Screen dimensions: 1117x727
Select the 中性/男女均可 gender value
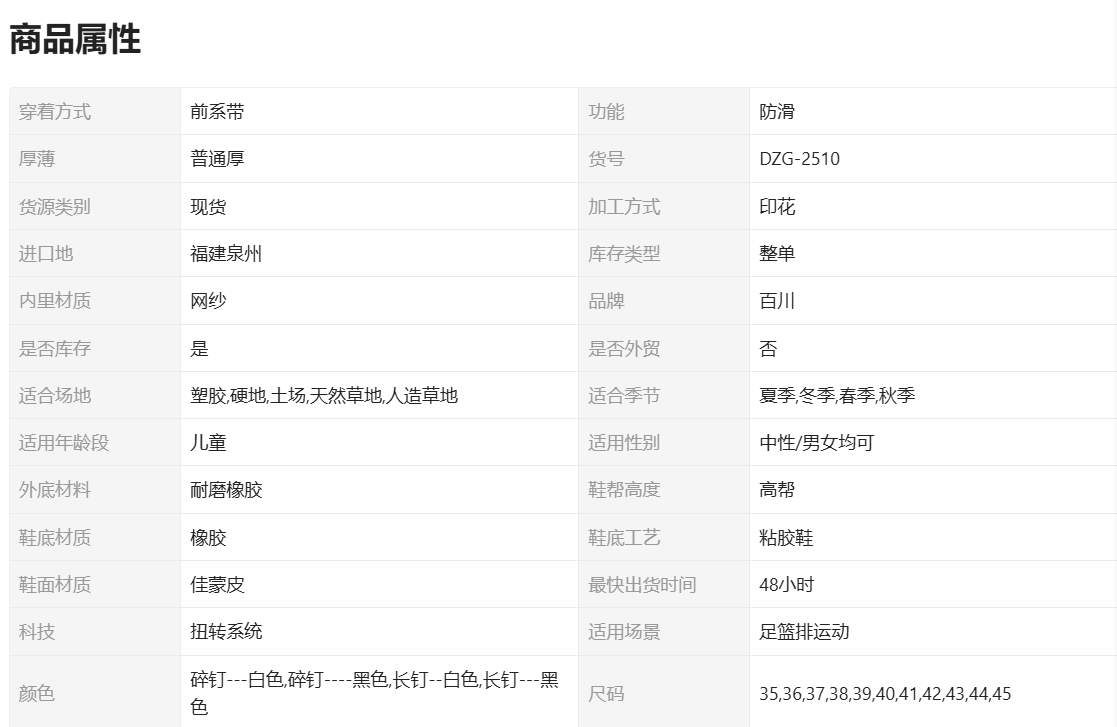[816, 443]
